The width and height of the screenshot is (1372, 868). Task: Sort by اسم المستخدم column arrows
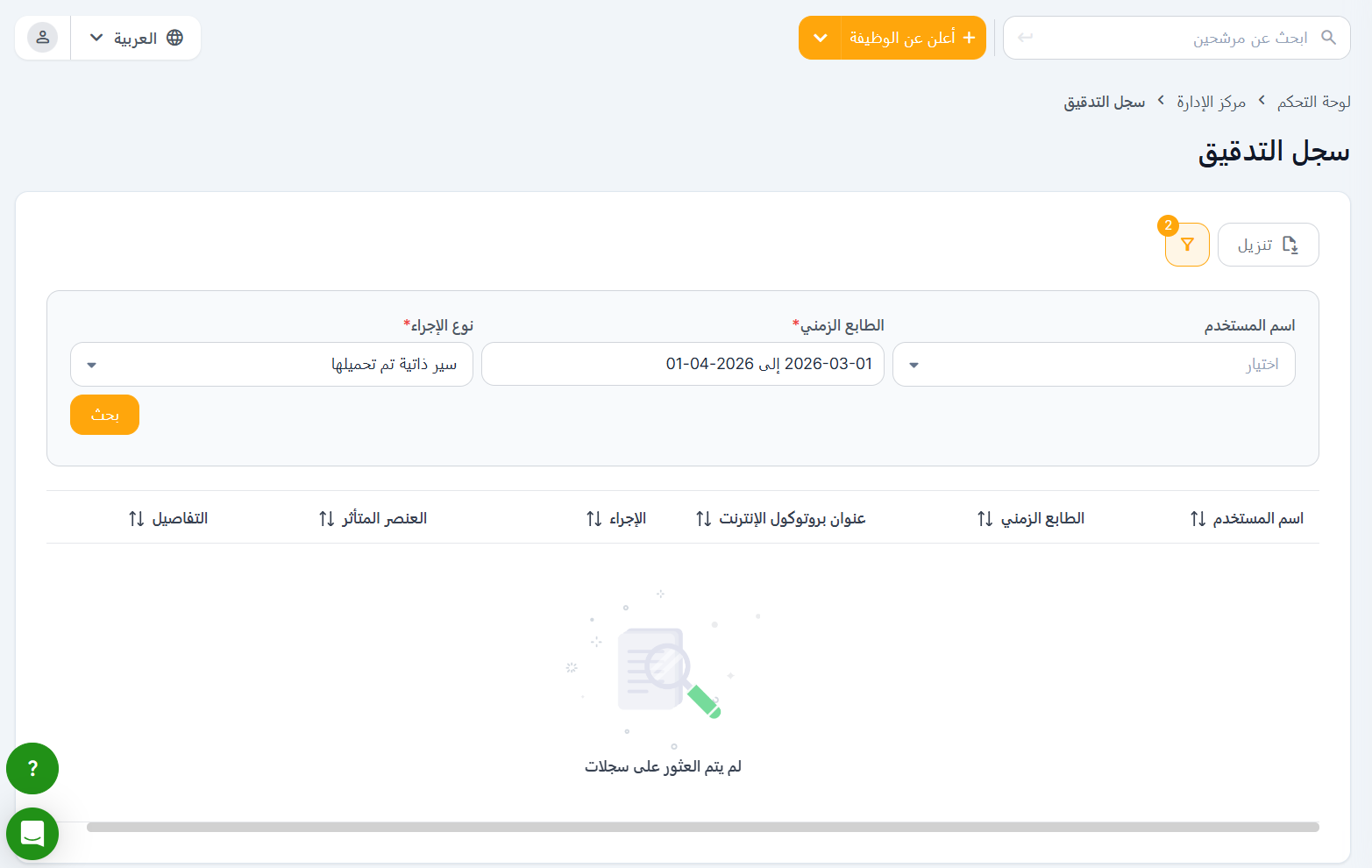[x=1198, y=519]
